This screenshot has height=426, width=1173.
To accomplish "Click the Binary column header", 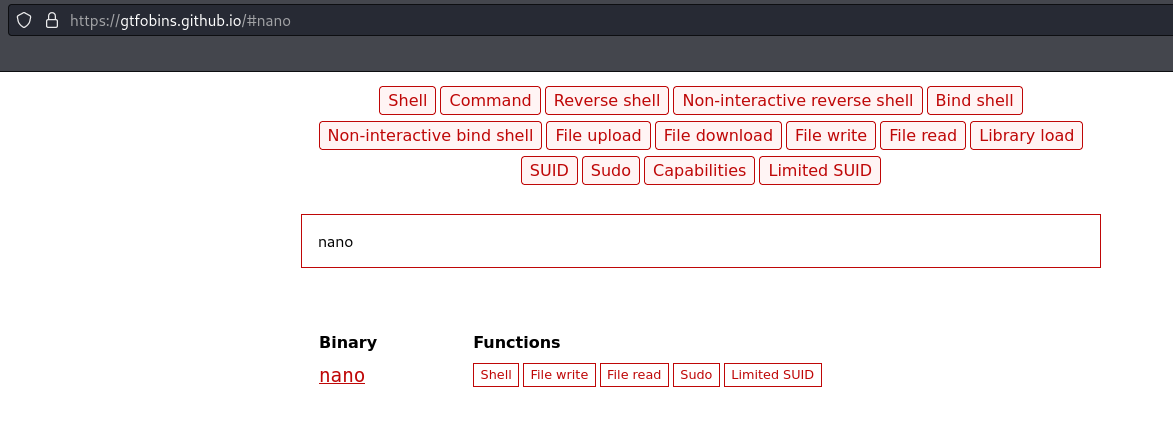I will [348, 342].
